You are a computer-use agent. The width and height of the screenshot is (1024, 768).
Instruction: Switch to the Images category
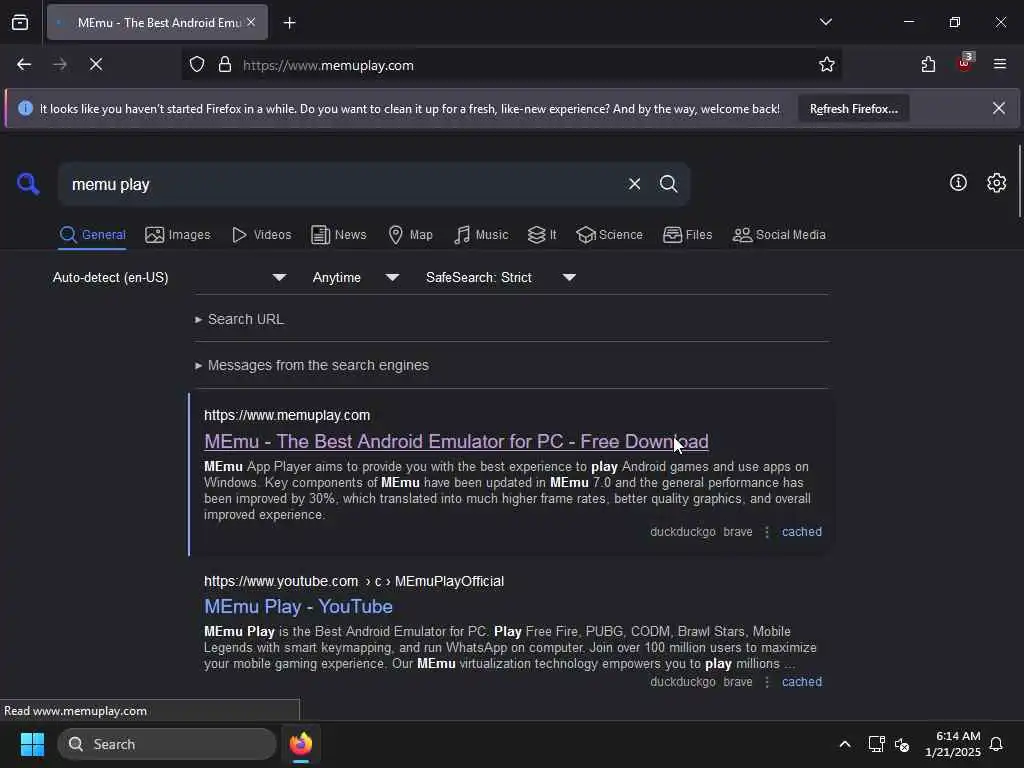click(x=178, y=235)
